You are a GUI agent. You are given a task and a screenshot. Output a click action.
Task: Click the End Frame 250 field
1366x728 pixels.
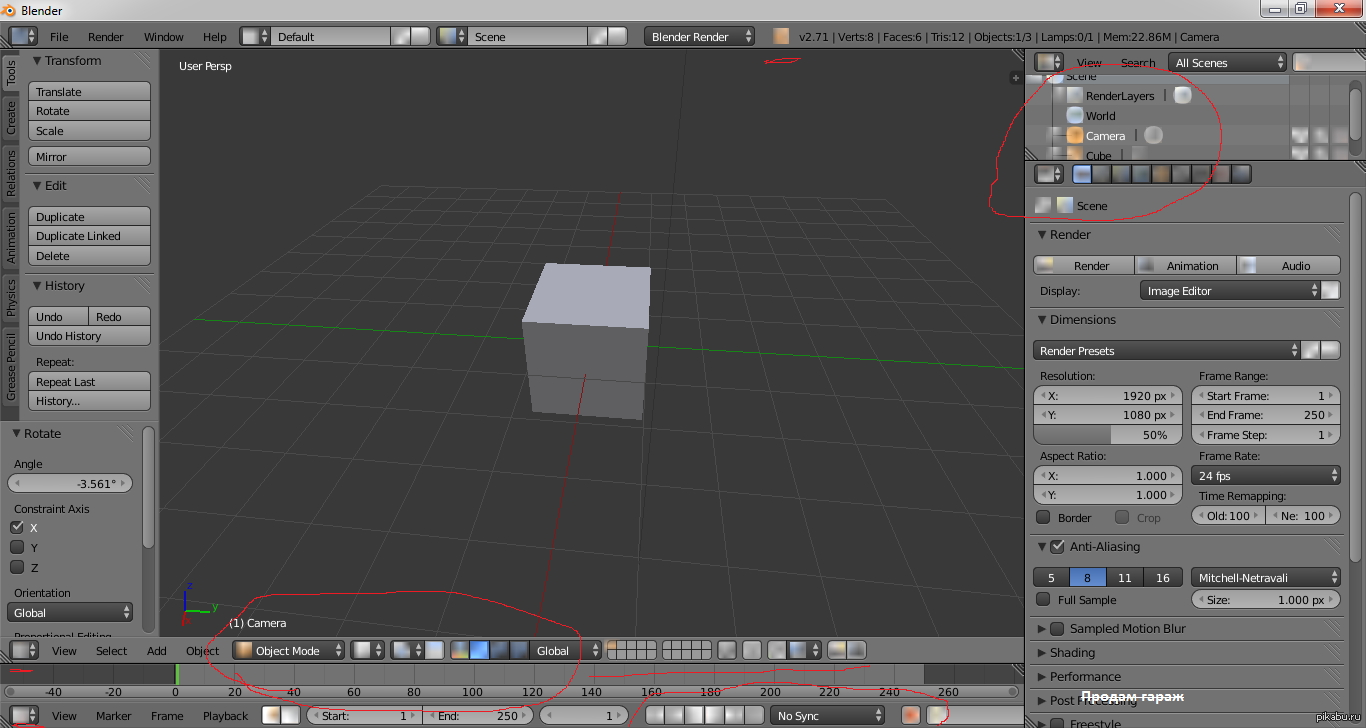(1264, 415)
